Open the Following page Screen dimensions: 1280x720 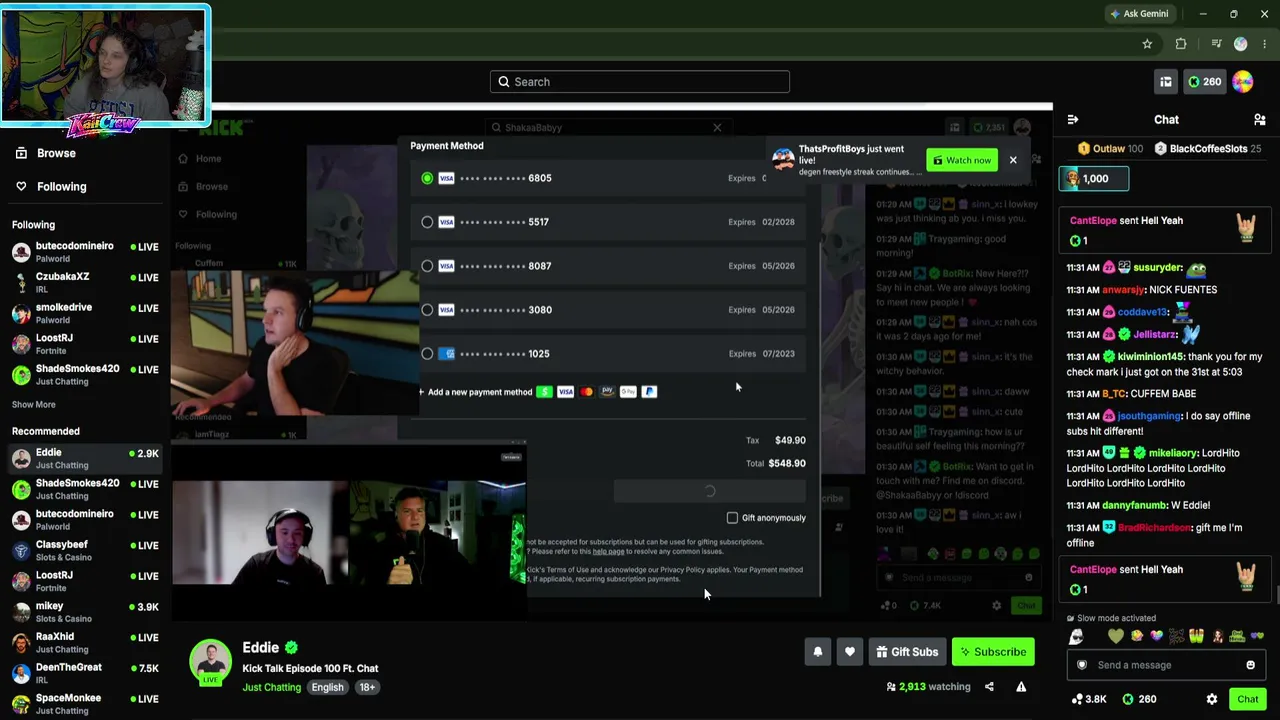pos(62,186)
